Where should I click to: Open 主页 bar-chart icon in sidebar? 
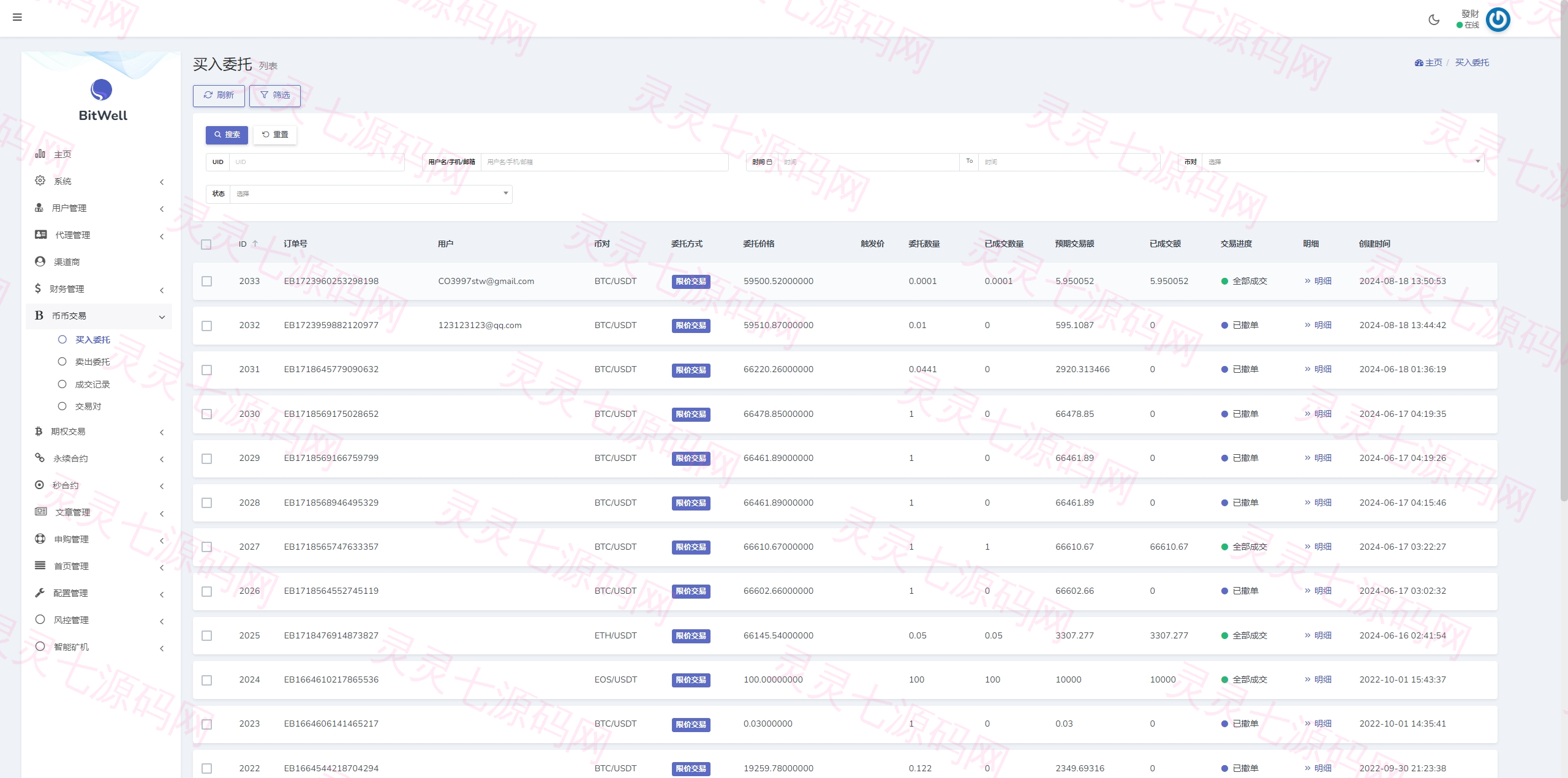click(x=40, y=154)
